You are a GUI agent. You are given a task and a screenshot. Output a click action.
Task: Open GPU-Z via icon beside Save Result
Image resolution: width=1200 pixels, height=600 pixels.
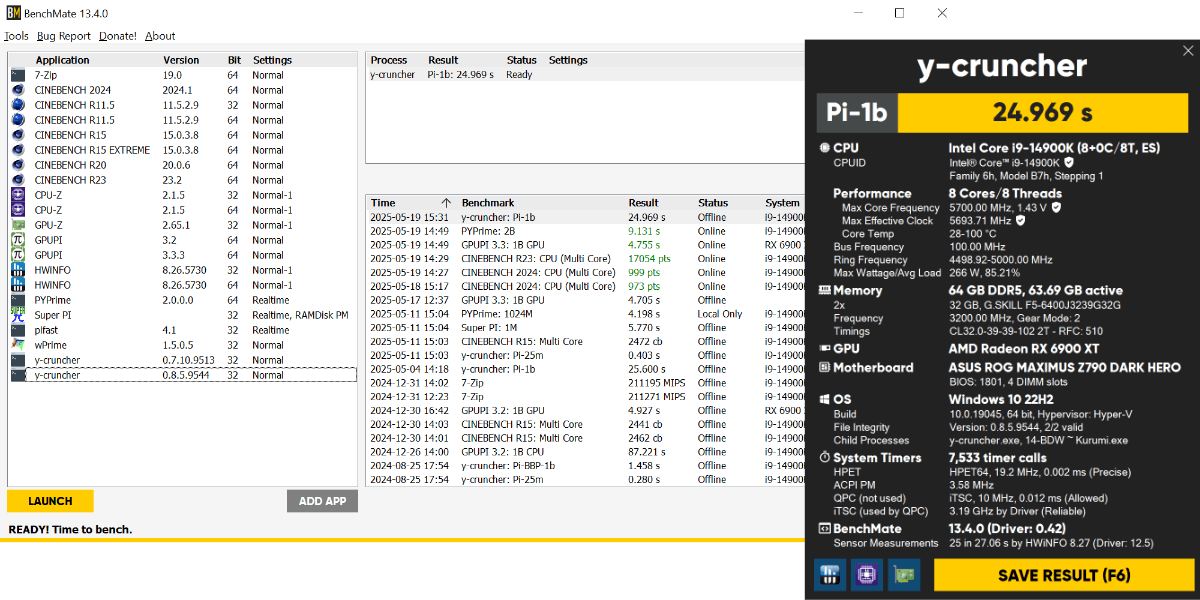click(x=904, y=575)
